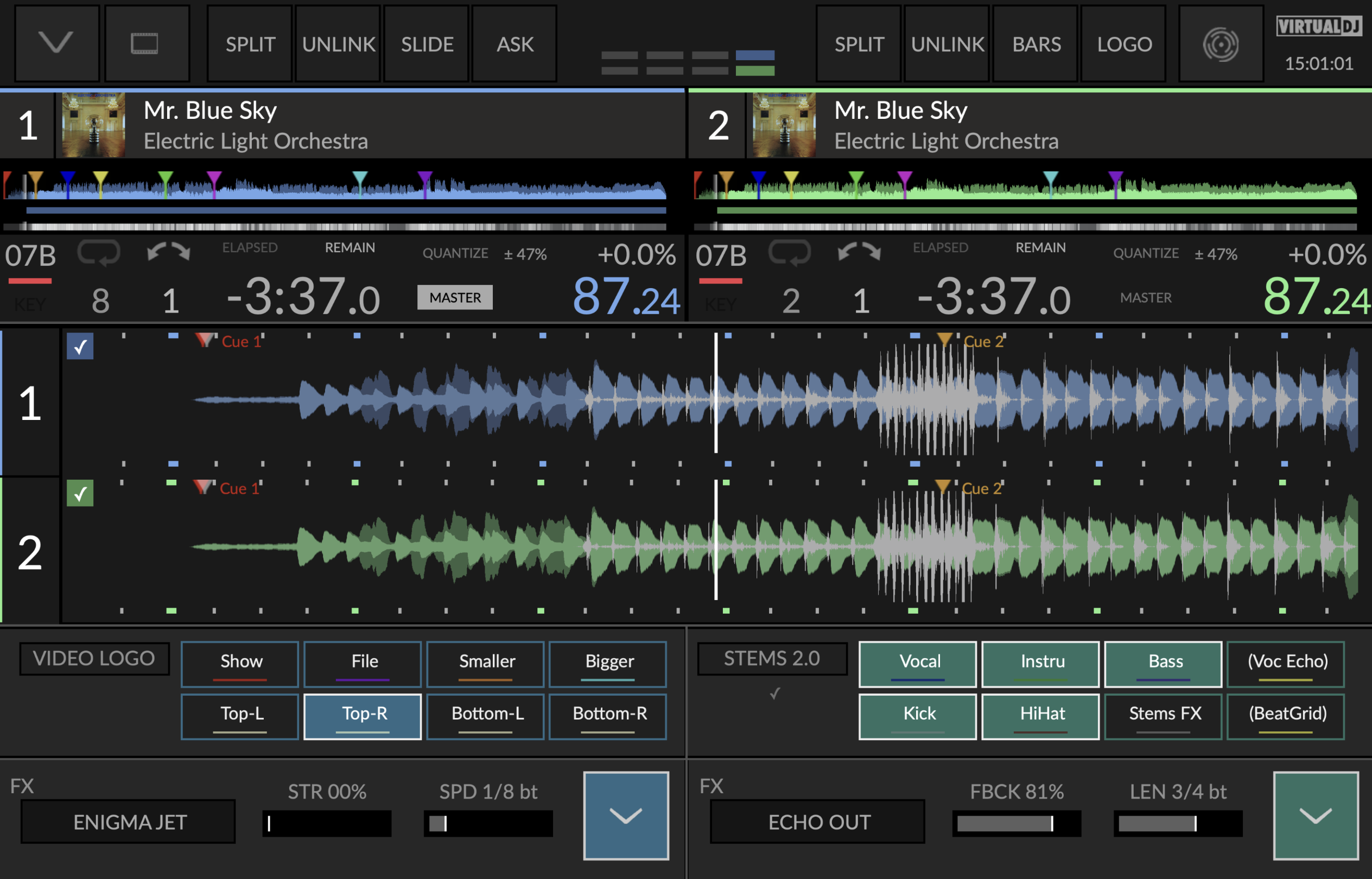The height and width of the screenshot is (879, 1372).
Task: Click the ±47% pitch range on deck 2
Action: tap(1216, 254)
